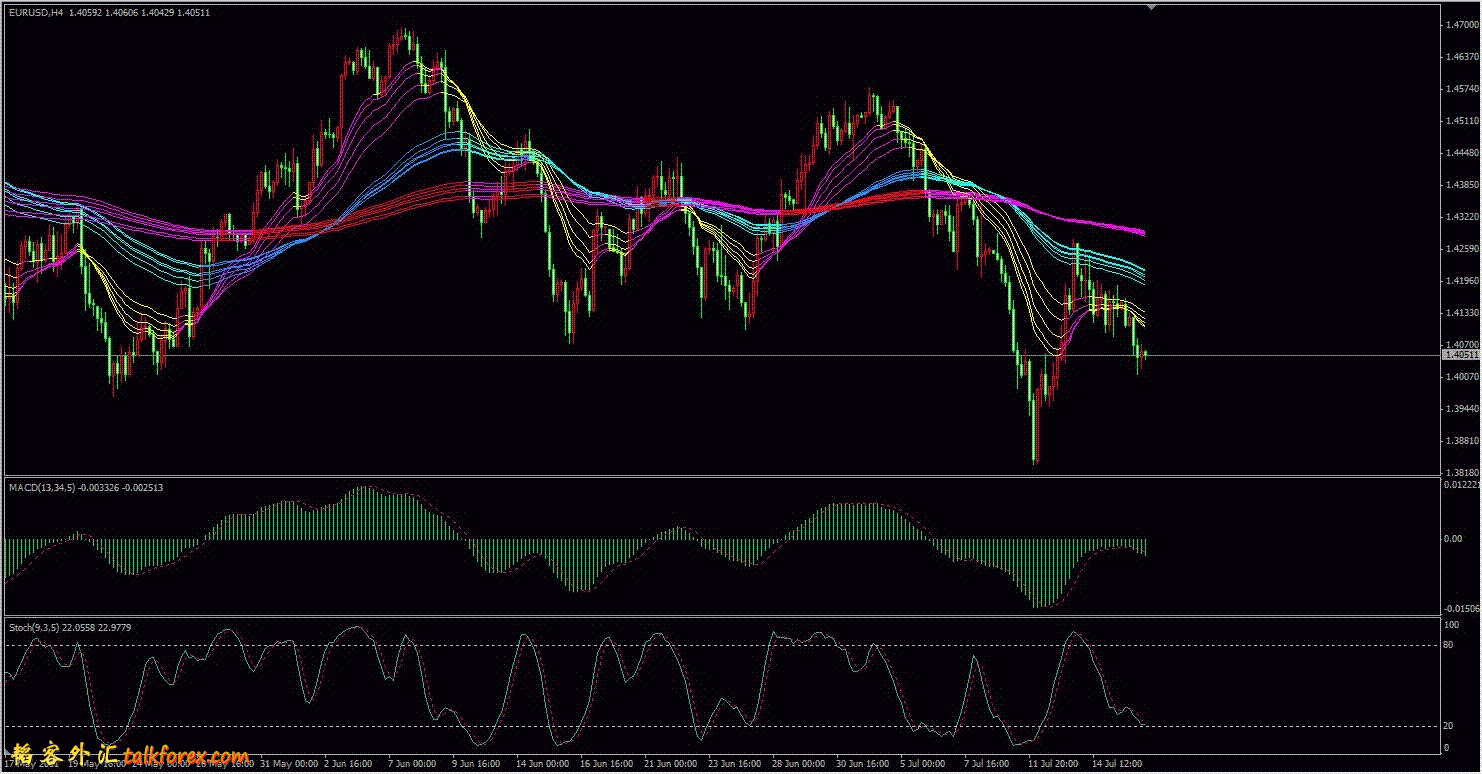Screen dimensions: 1482x774
Task: Click the 7 Jun 00:00 time label
Action: click(x=411, y=763)
